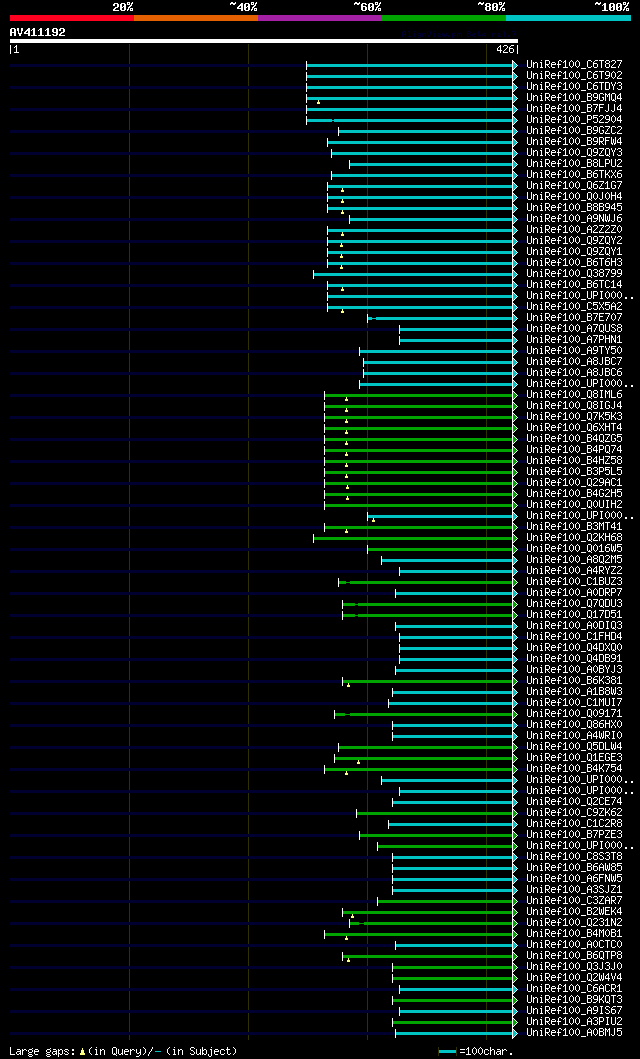Select the UniRef100_Q29AC1 label
The image size is (640, 1059).
(x=575, y=483)
